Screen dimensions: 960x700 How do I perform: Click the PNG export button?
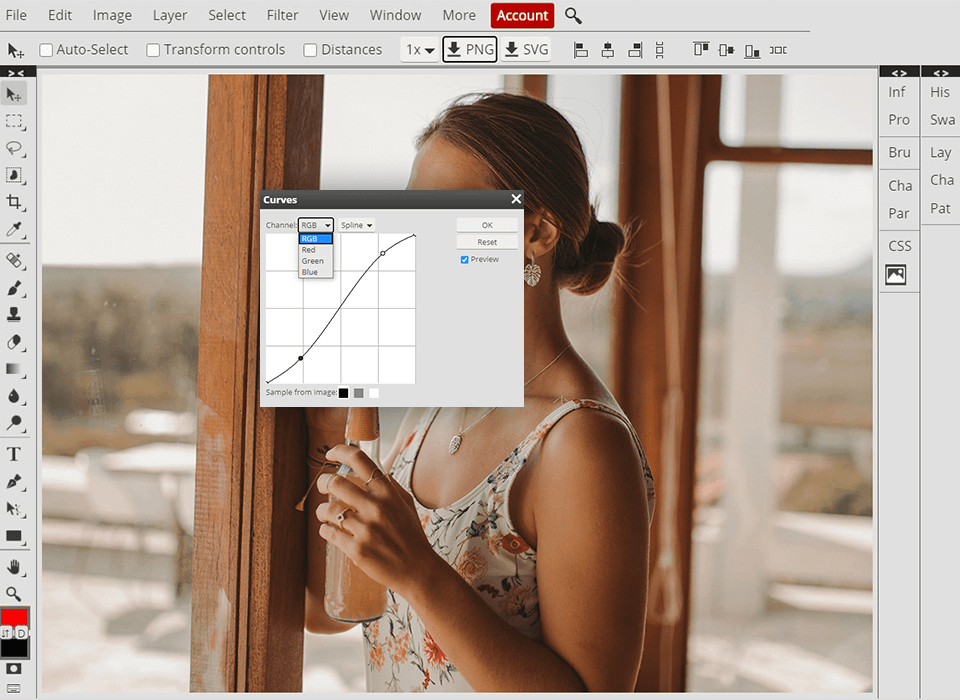pyautogui.click(x=470, y=48)
